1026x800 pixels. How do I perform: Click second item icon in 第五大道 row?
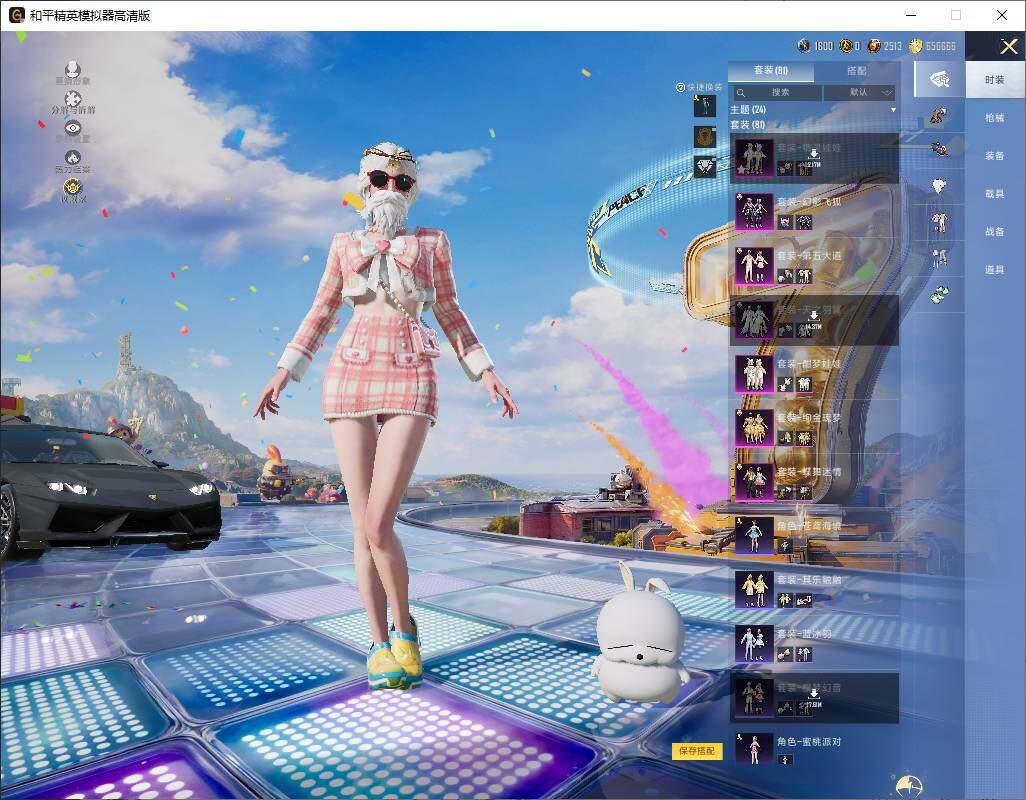804,277
